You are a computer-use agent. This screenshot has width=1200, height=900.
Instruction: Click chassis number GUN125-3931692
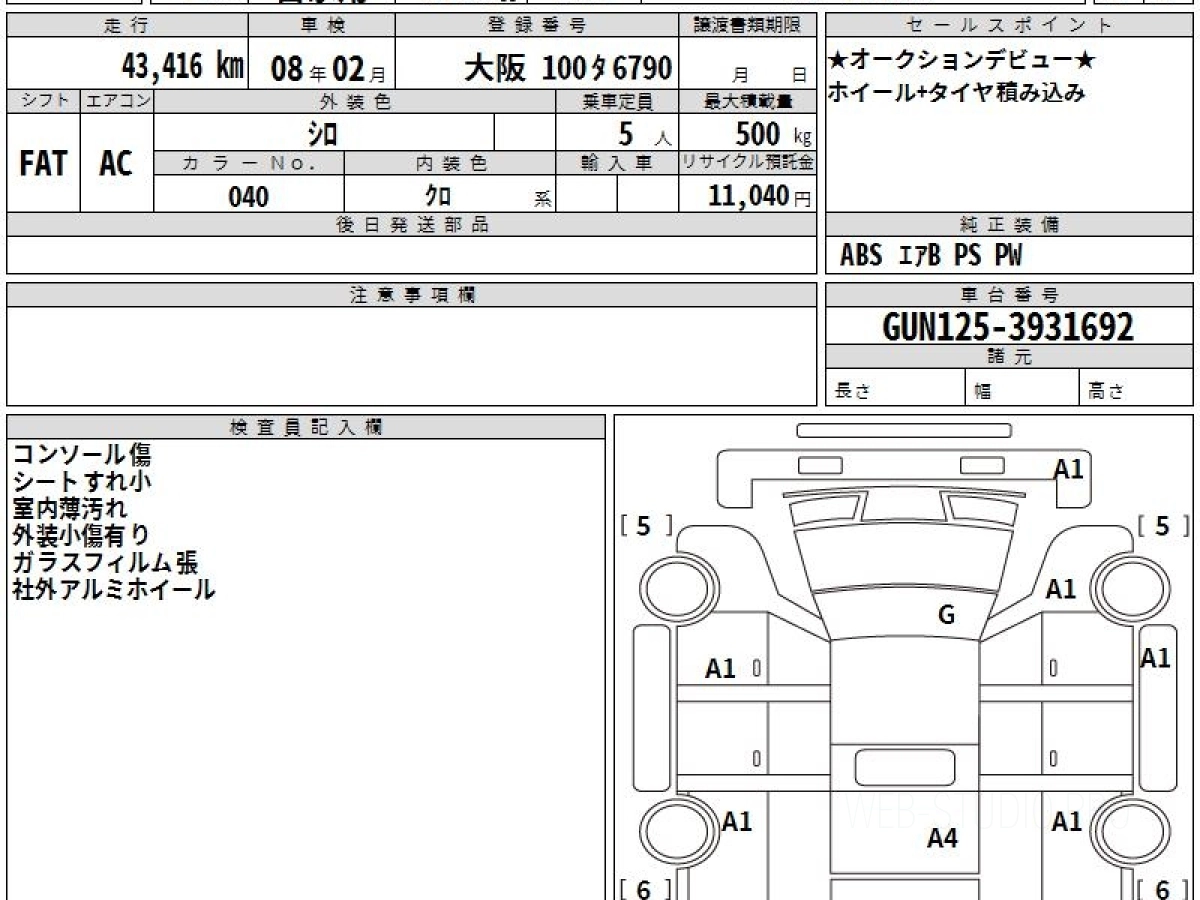point(1008,327)
